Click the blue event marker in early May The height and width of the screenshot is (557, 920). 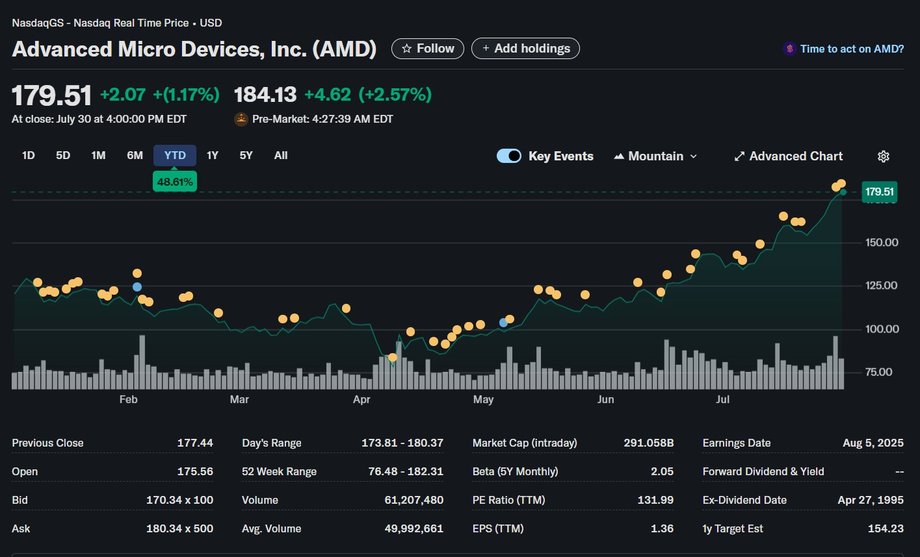click(x=503, y=323)
